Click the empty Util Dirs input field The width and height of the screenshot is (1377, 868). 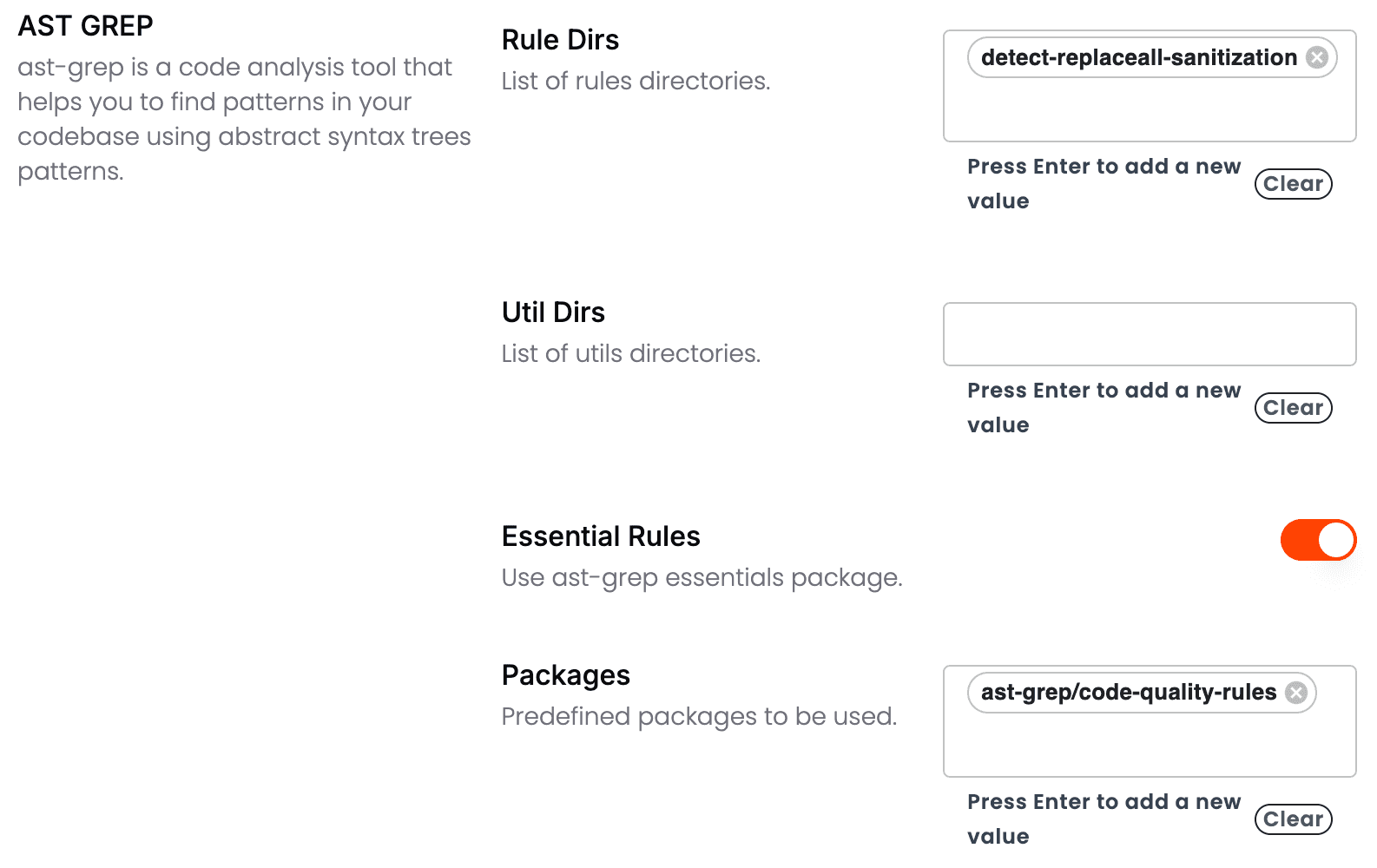pyautogui.click(x=1149, y=334)
